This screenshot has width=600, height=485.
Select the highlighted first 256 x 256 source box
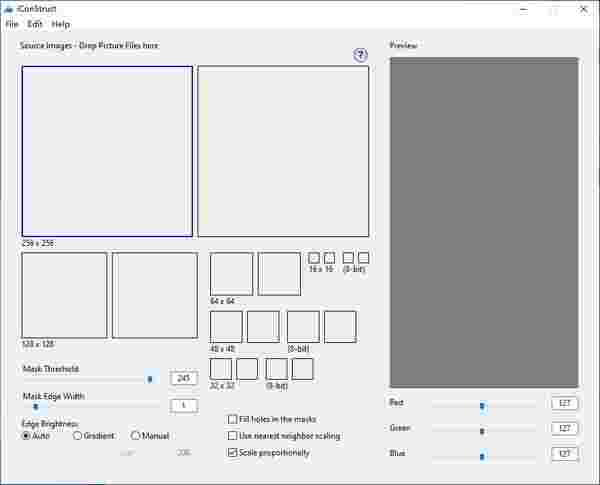(107, 151)
